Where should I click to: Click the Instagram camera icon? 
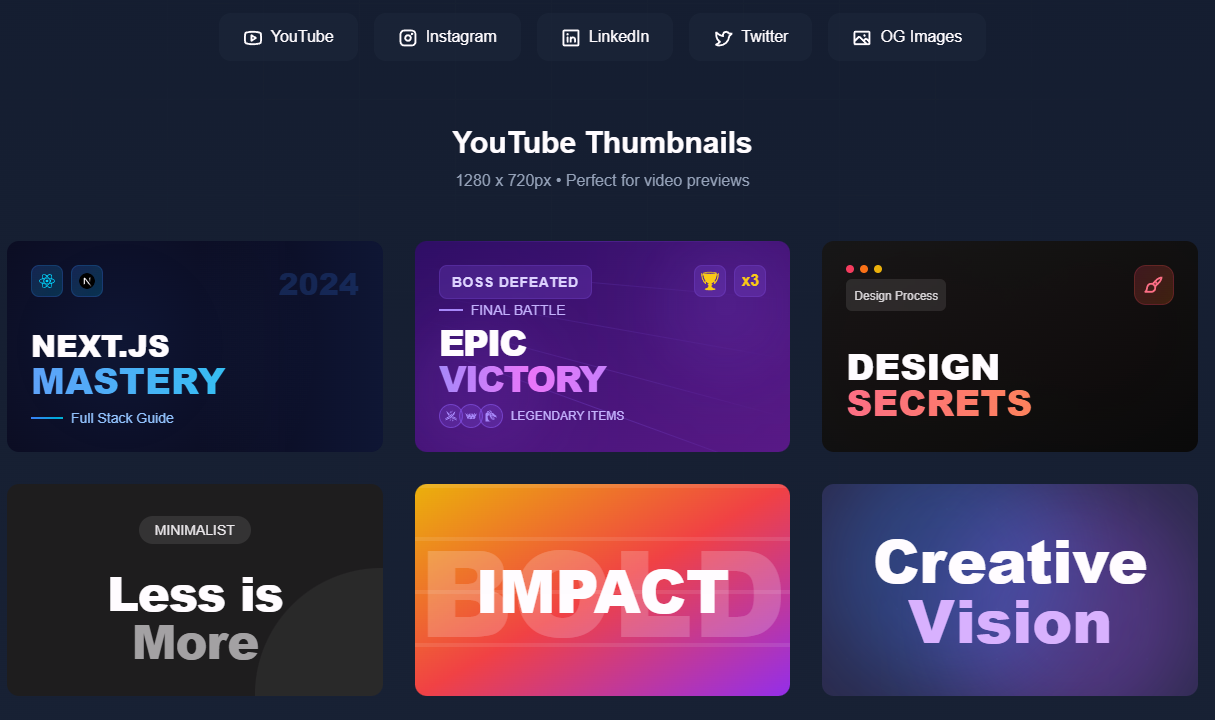pos(408,38)
